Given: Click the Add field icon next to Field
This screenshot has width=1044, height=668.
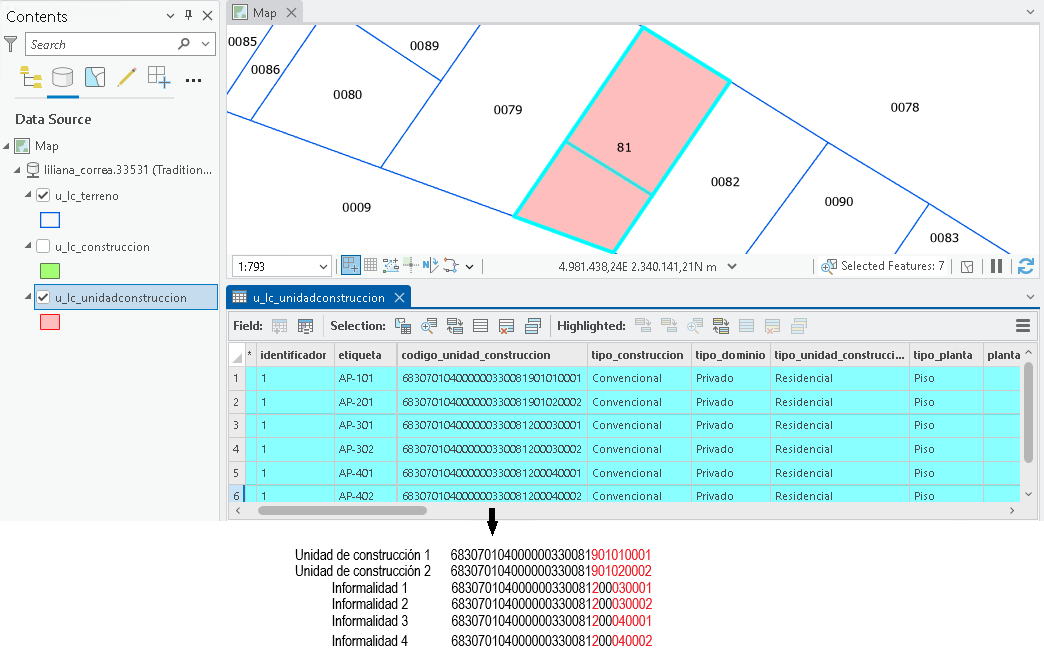Looking at the screenshot, I should coord(280,326).
